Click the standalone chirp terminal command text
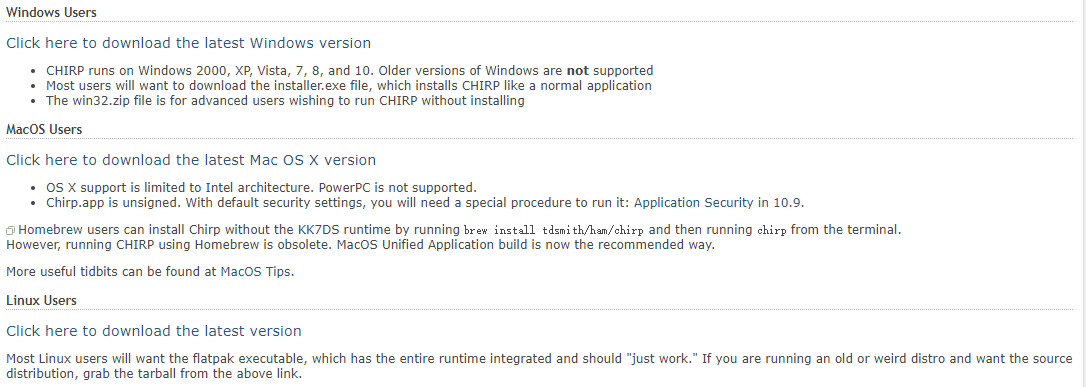This screenshot has width=1086, height=387. coord(772,231)
